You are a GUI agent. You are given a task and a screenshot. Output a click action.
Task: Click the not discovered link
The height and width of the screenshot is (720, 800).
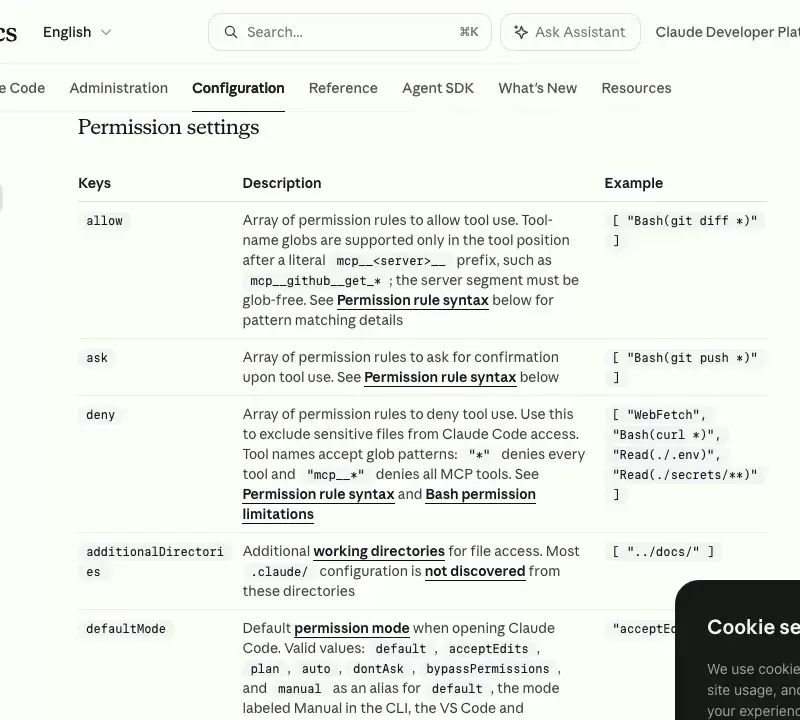click(475, 571)
